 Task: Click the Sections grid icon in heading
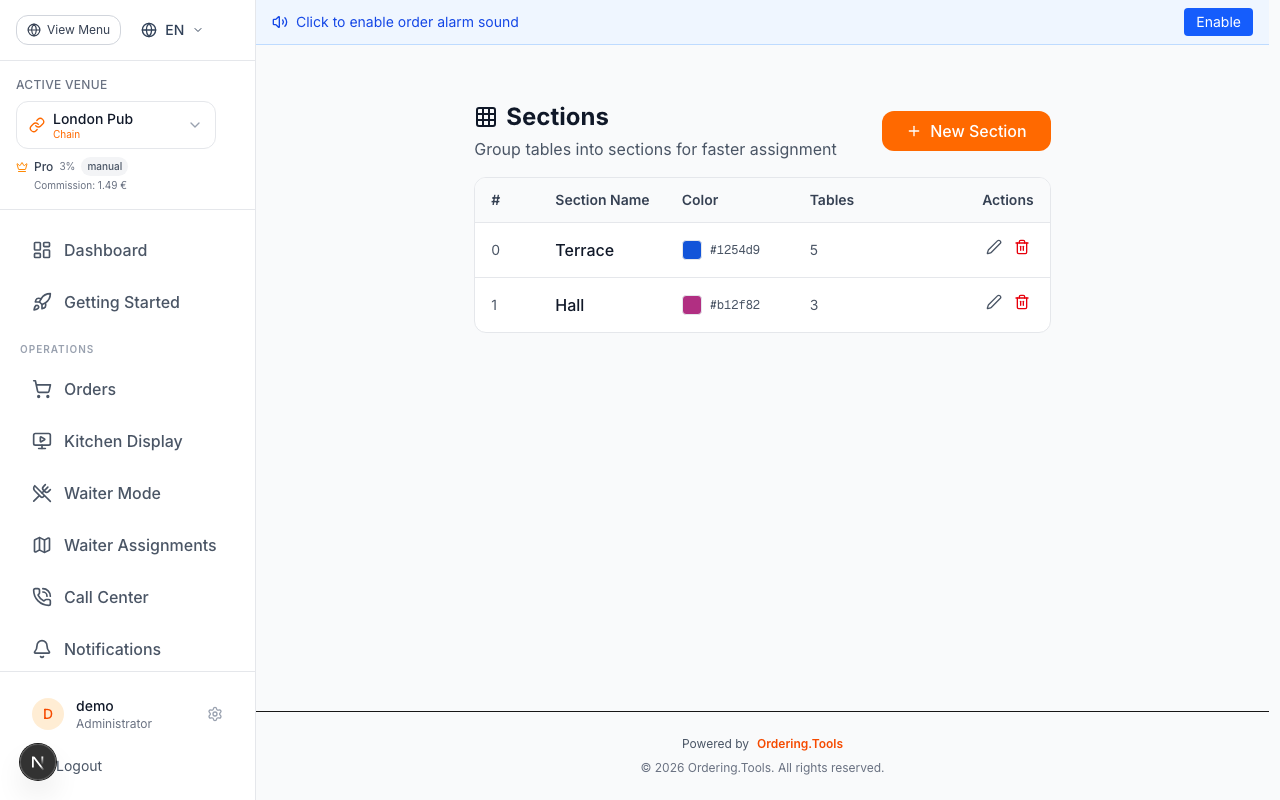coord(486,117)
